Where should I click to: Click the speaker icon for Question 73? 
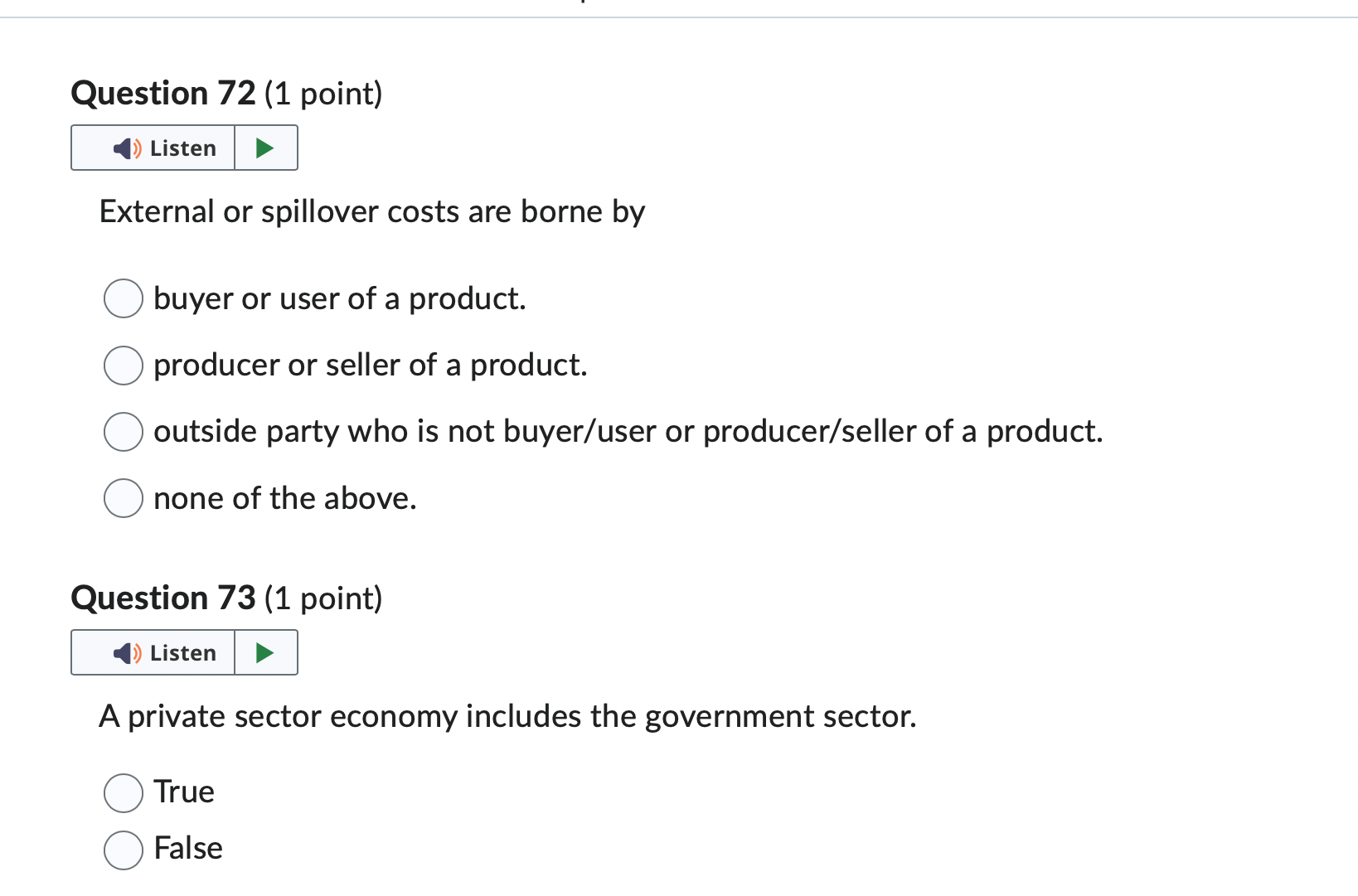coord(125,652)
